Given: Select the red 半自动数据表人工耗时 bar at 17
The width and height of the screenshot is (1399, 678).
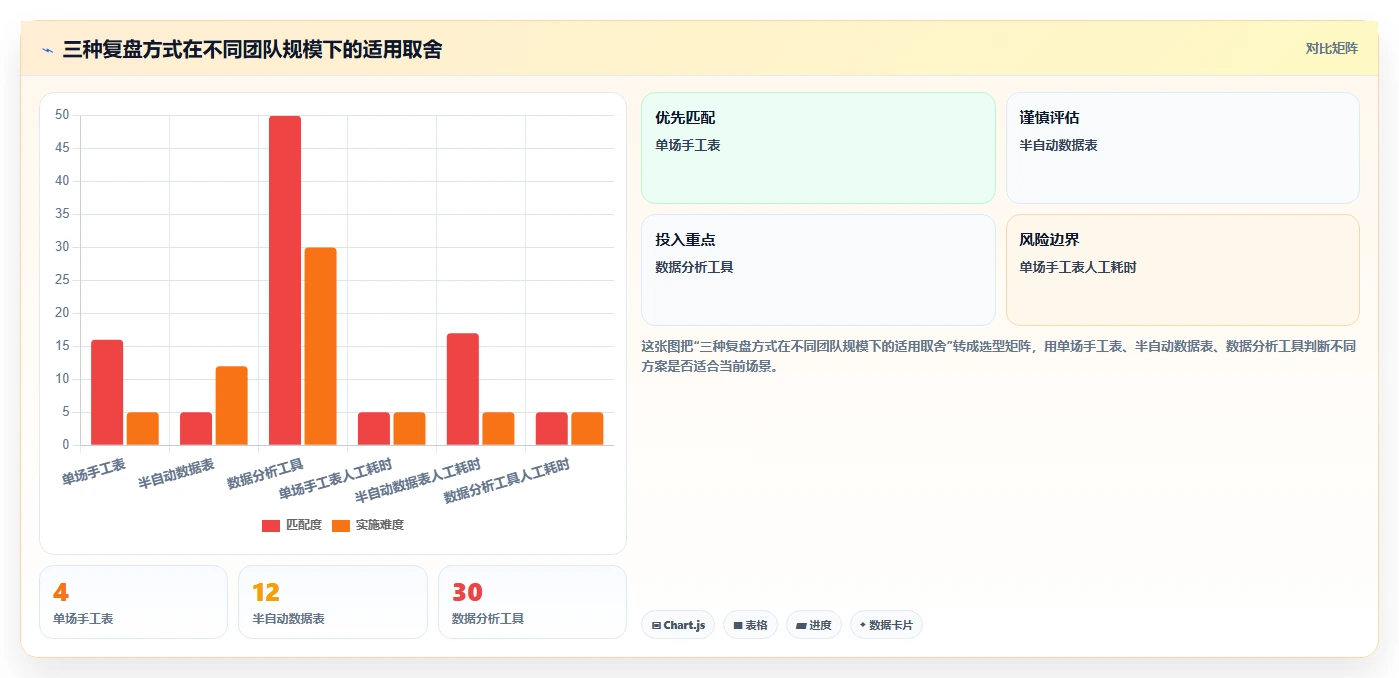Looking at the screenshot, I should (x=463, y=389).
